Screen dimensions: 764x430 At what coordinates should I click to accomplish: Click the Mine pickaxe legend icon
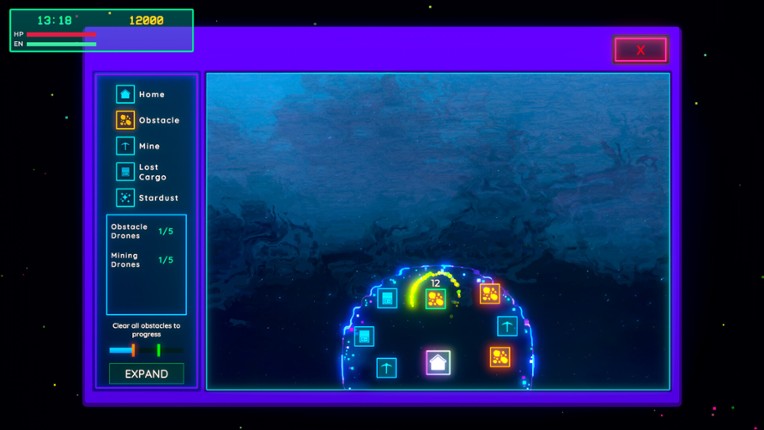tap(125, 146)
